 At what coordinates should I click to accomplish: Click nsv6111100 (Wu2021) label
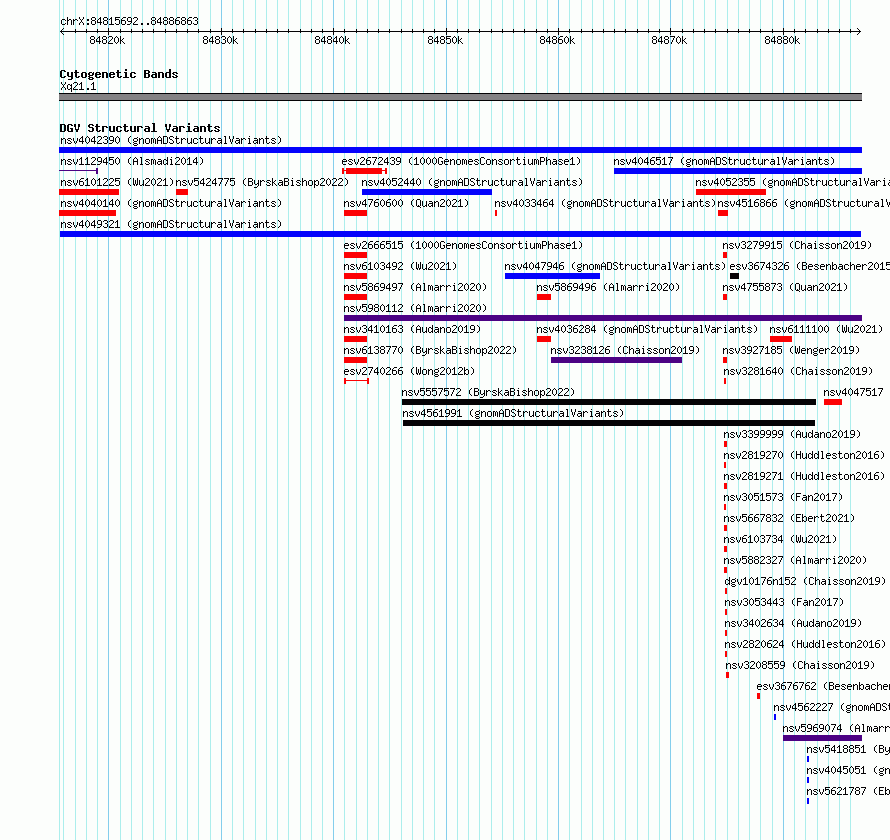tap(826, 329)
